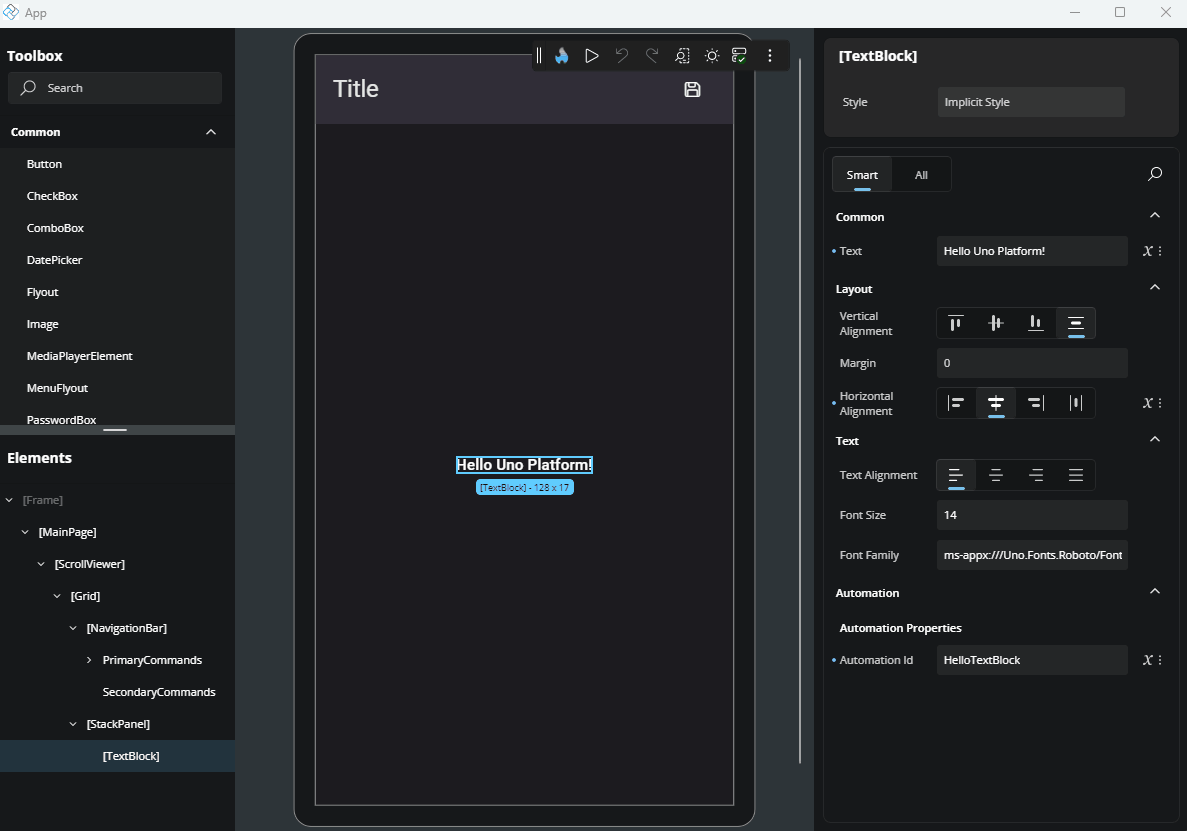Undo the last change using the toolbar

[x=621, y=55]
